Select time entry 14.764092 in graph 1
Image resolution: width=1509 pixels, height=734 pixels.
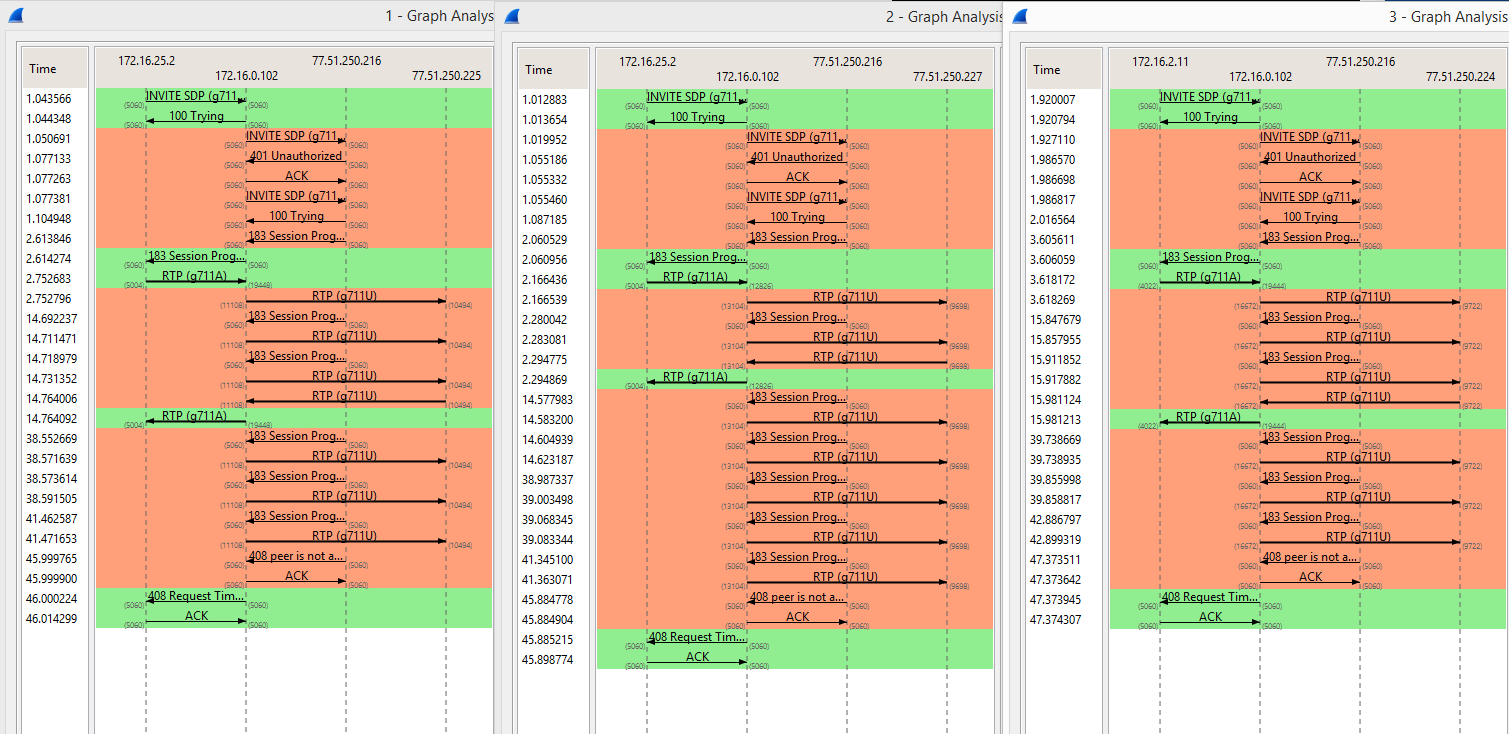point(49,418)
